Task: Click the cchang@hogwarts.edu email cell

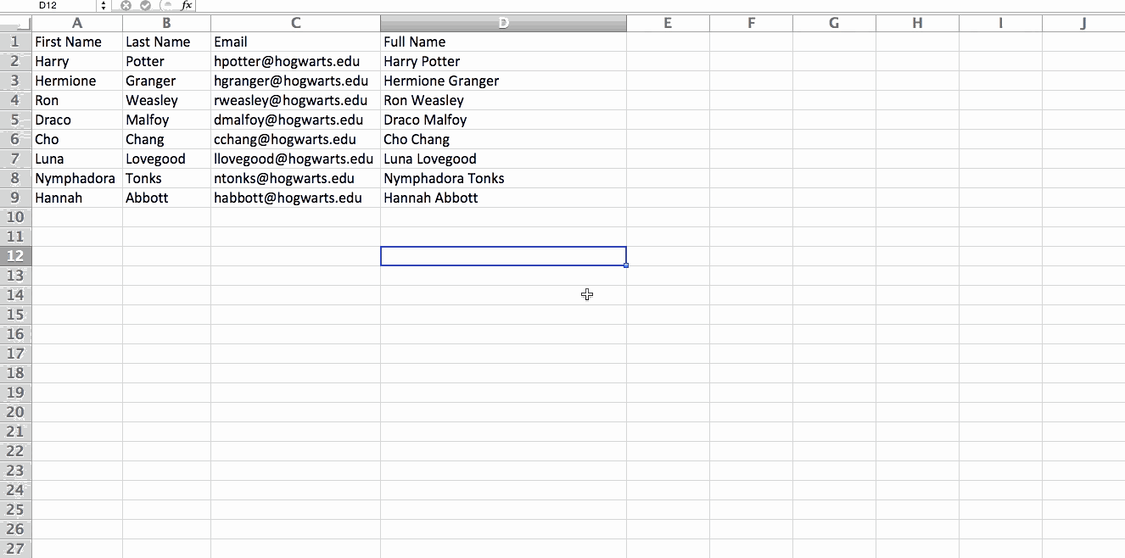Action: (x=296, y=139)
